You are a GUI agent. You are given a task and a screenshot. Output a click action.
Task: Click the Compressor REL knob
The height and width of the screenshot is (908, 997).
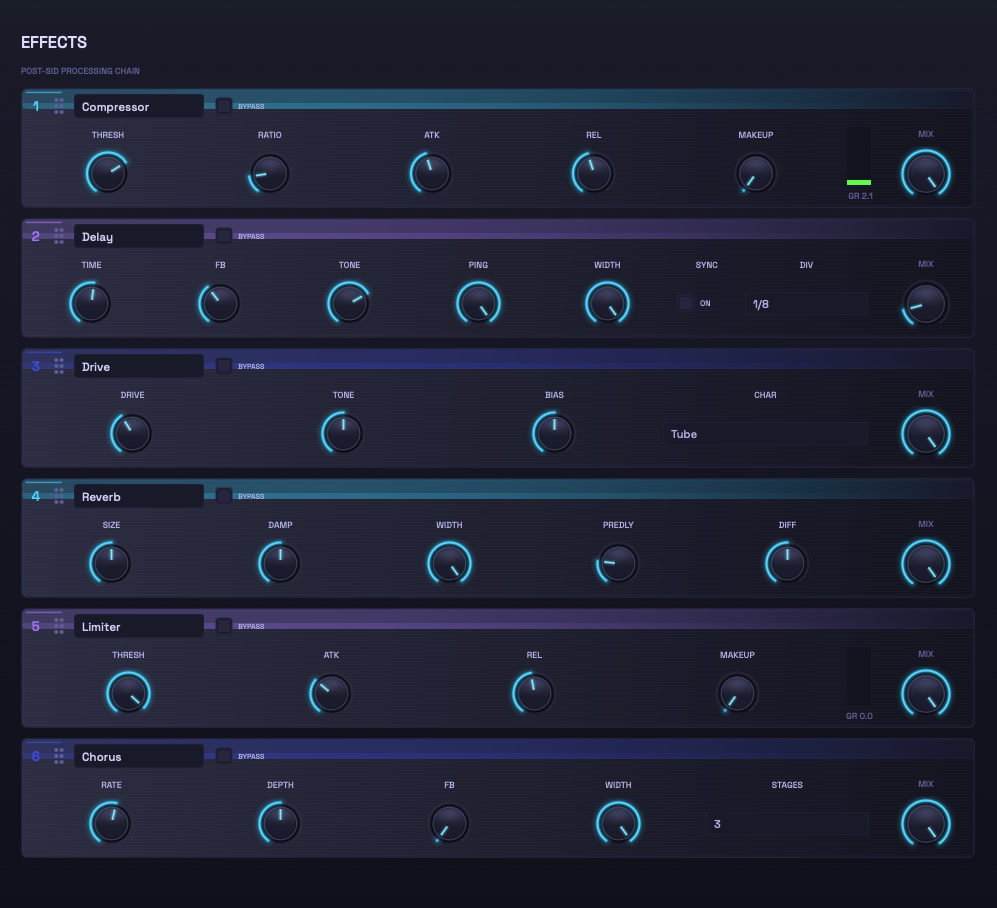coord(594,173)
